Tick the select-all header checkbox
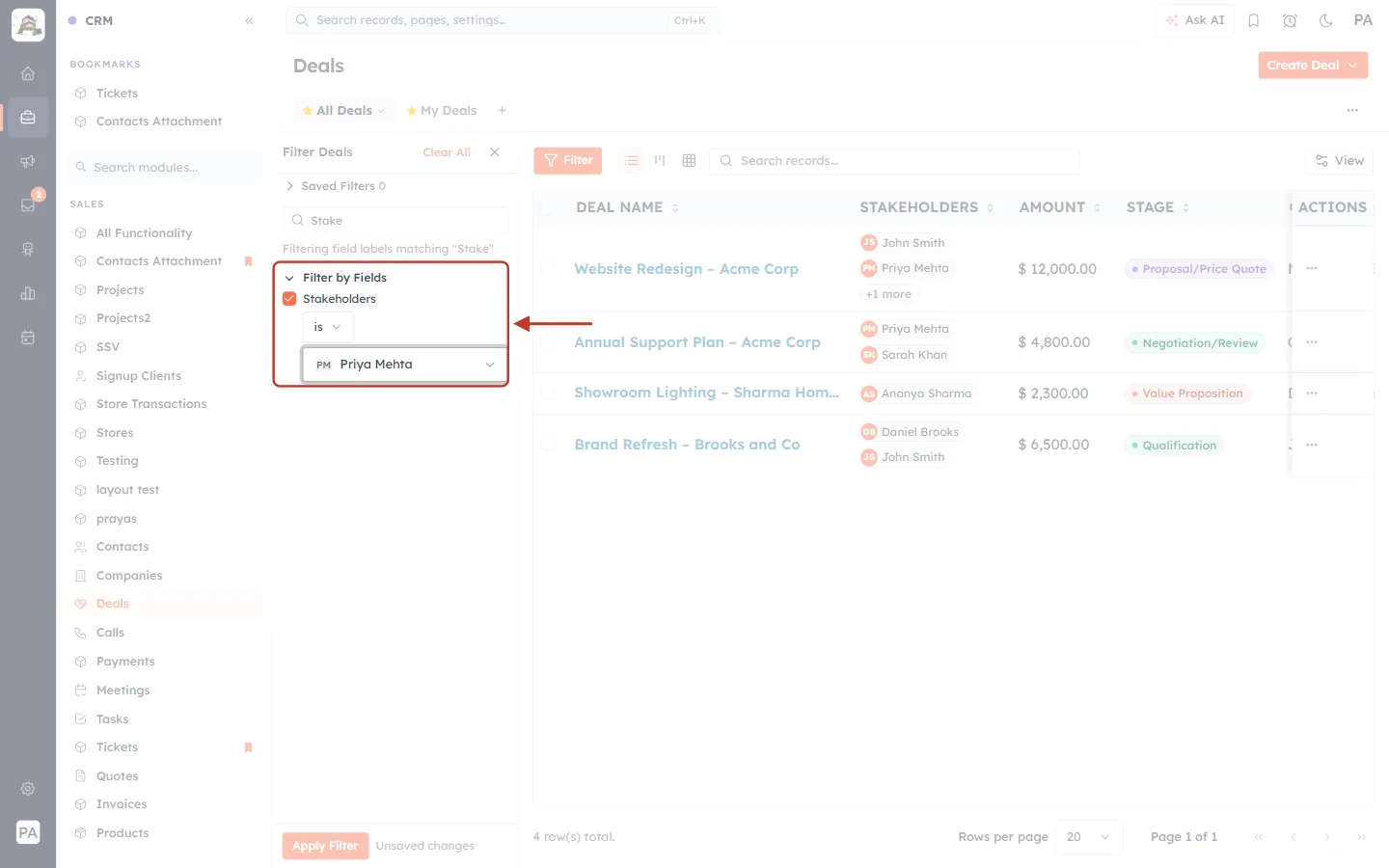 548,207
